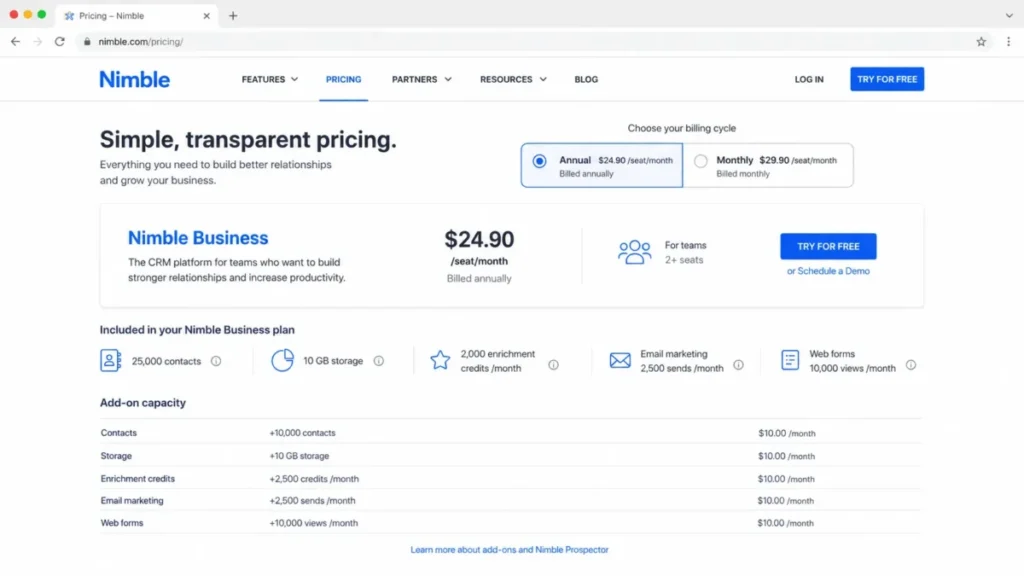Screen dimensions: 1024x576
Task: Click Try For Free in Business card
Action: (x=828, y=246)
